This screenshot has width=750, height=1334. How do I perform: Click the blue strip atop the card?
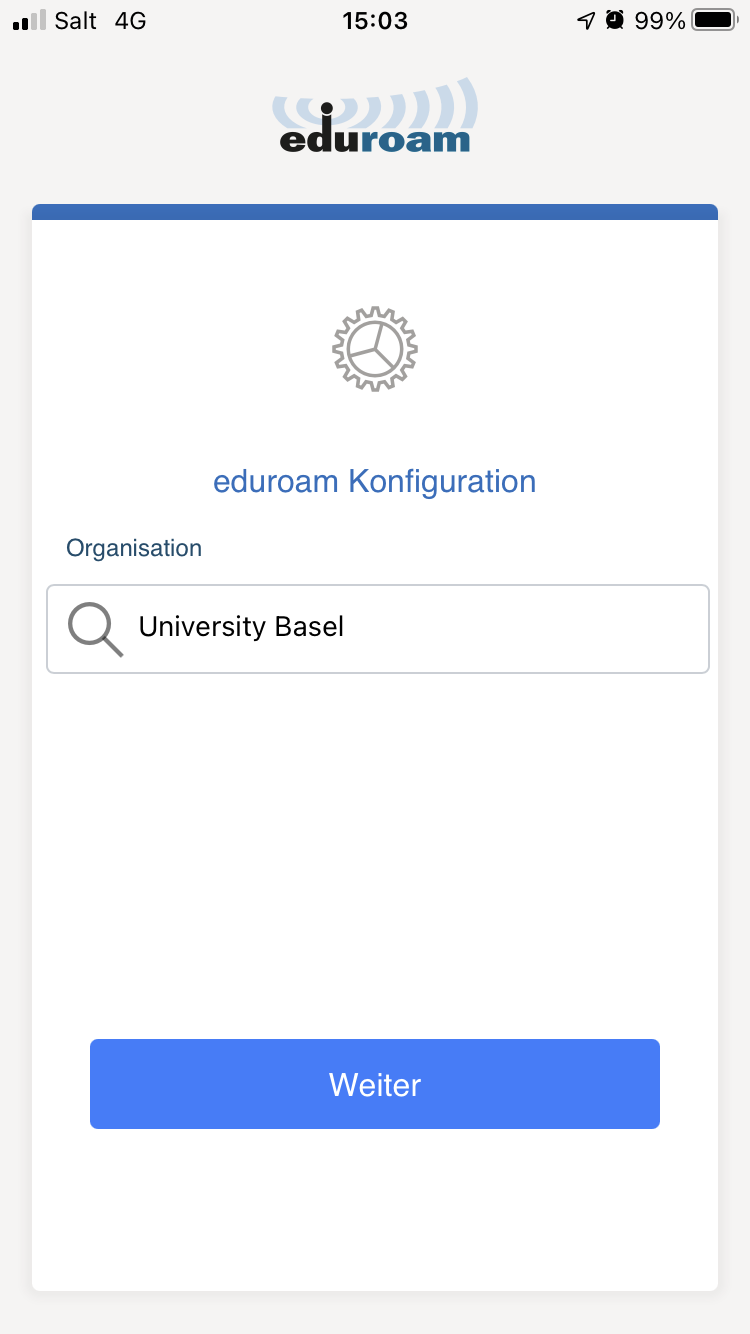[x=375, y=212]
